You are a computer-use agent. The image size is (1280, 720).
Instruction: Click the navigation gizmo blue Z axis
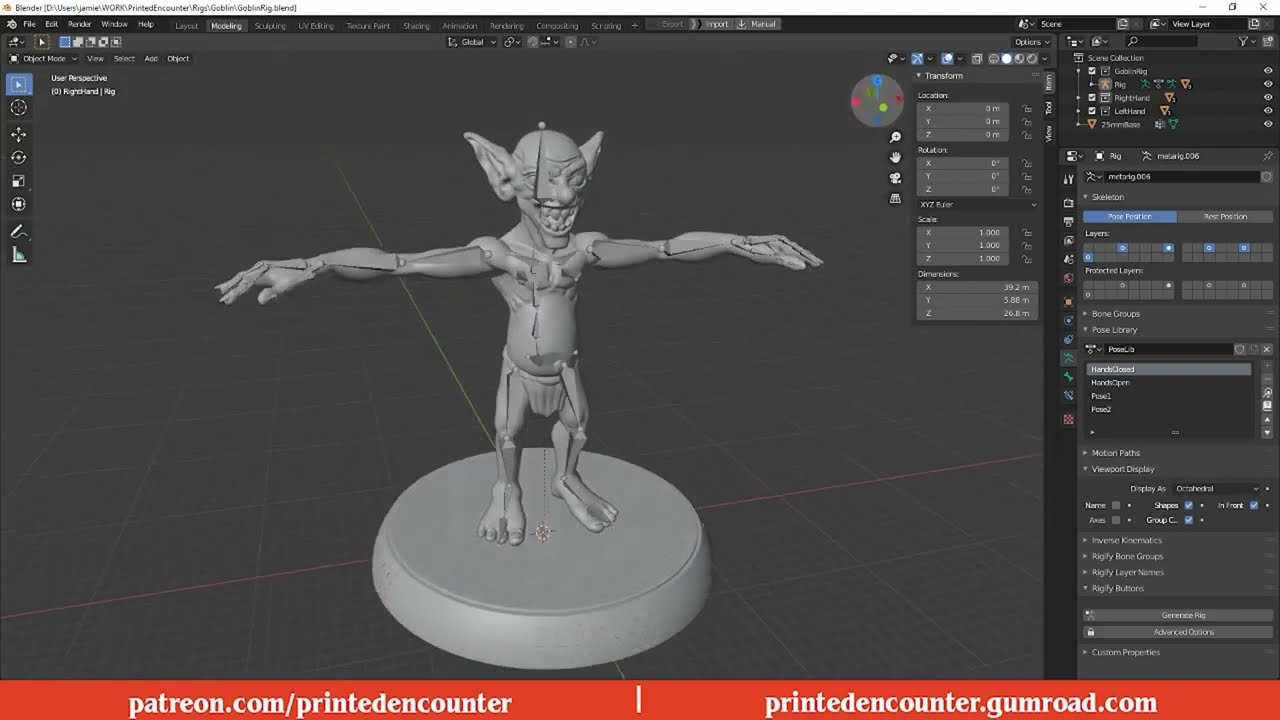tap(877, 81)
